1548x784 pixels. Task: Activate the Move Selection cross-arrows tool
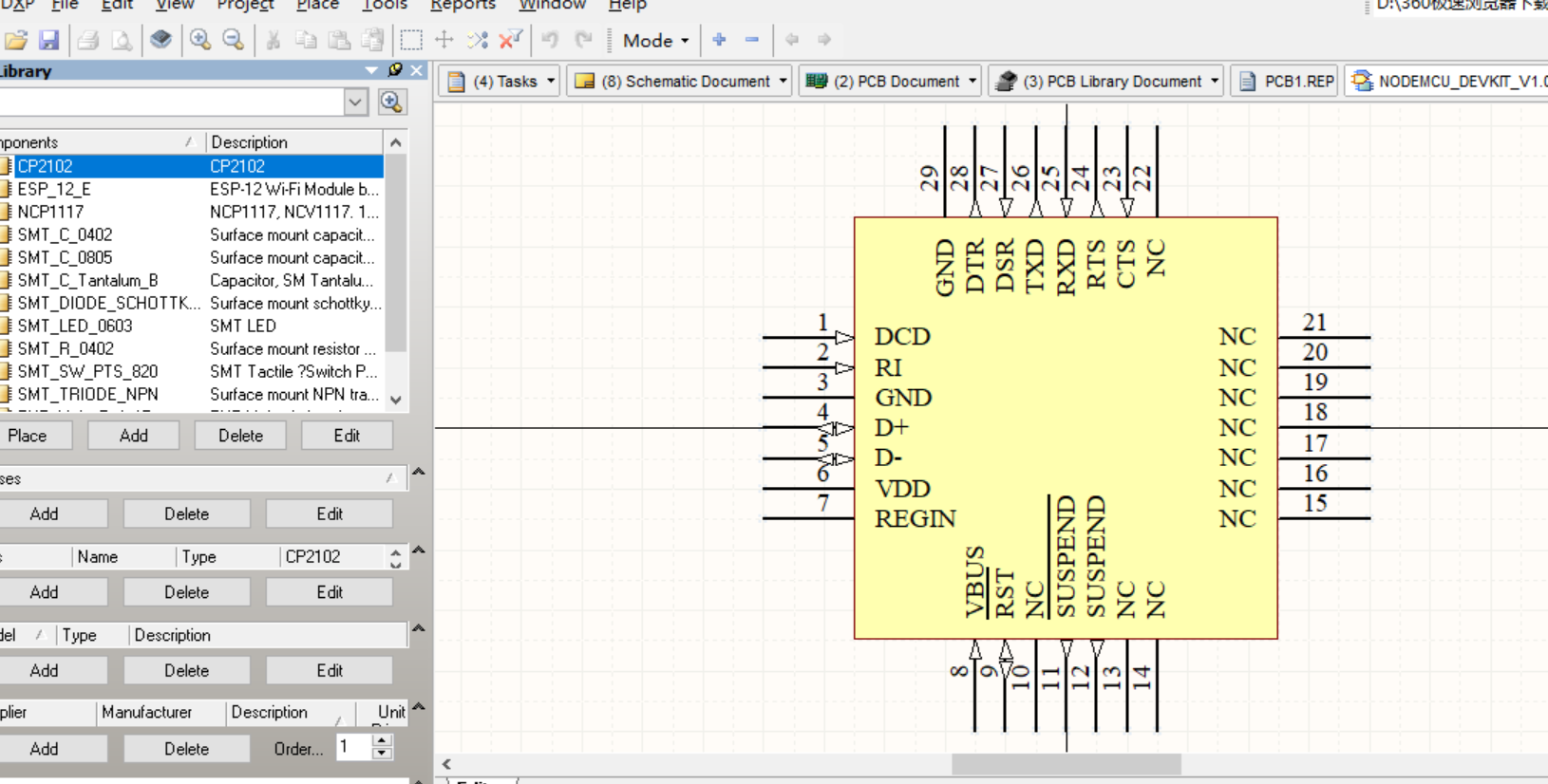444,40
